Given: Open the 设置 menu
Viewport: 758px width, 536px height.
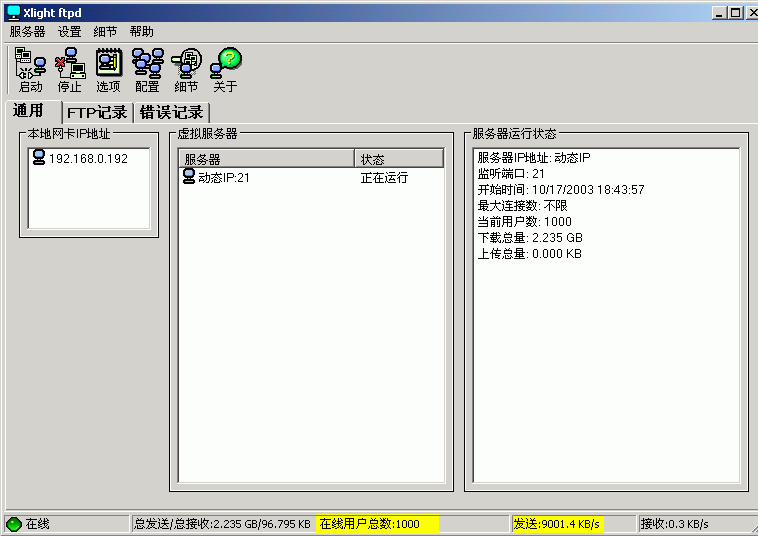Looking at the screenshot, I should (70, 32).
